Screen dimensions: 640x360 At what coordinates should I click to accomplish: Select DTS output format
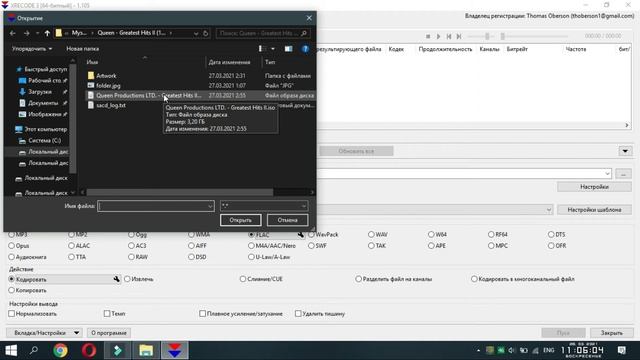pos(556,235)
